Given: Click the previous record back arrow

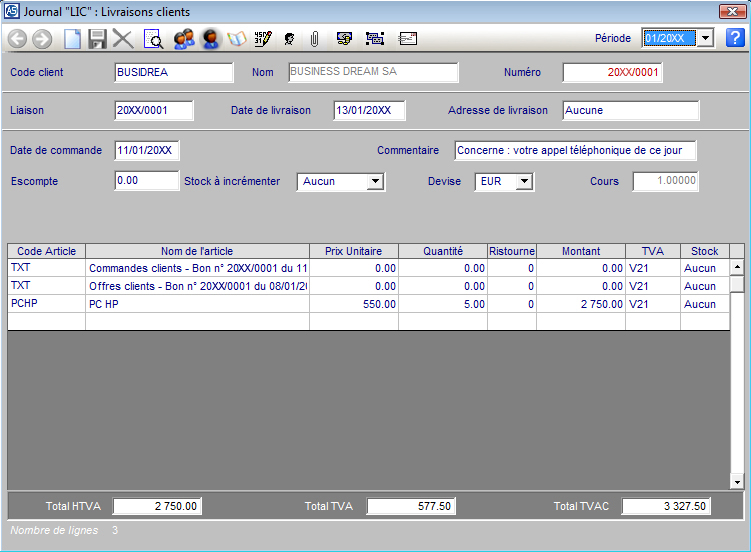Looking at the screenshot, I should (17, 39).
